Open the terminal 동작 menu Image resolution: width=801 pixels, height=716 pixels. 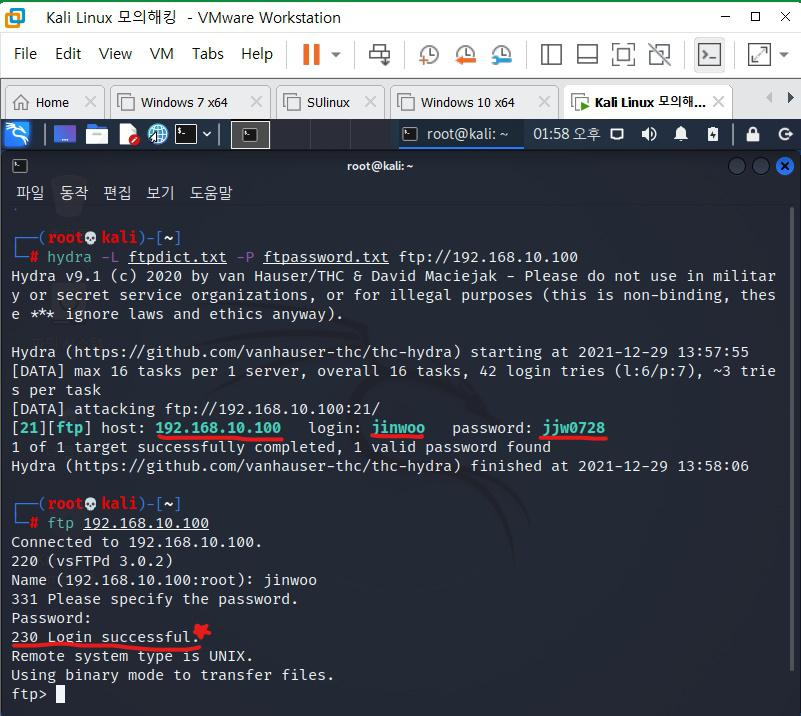(x=74, y=193)
